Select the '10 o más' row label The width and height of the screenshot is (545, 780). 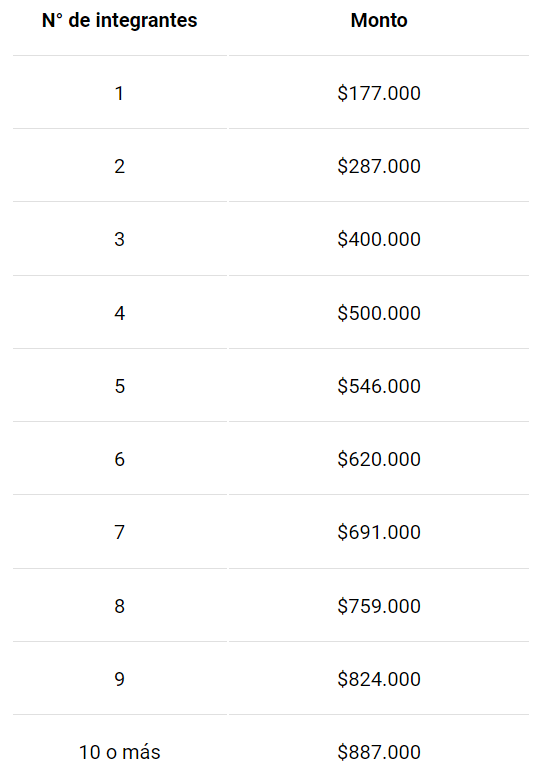pos(119,752)
